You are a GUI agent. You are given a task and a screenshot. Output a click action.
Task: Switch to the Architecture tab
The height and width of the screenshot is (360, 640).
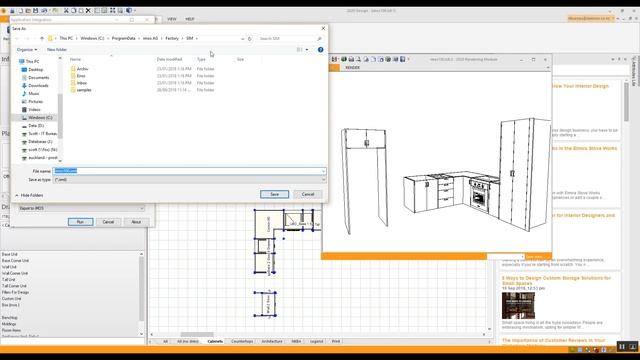[272, 341]
